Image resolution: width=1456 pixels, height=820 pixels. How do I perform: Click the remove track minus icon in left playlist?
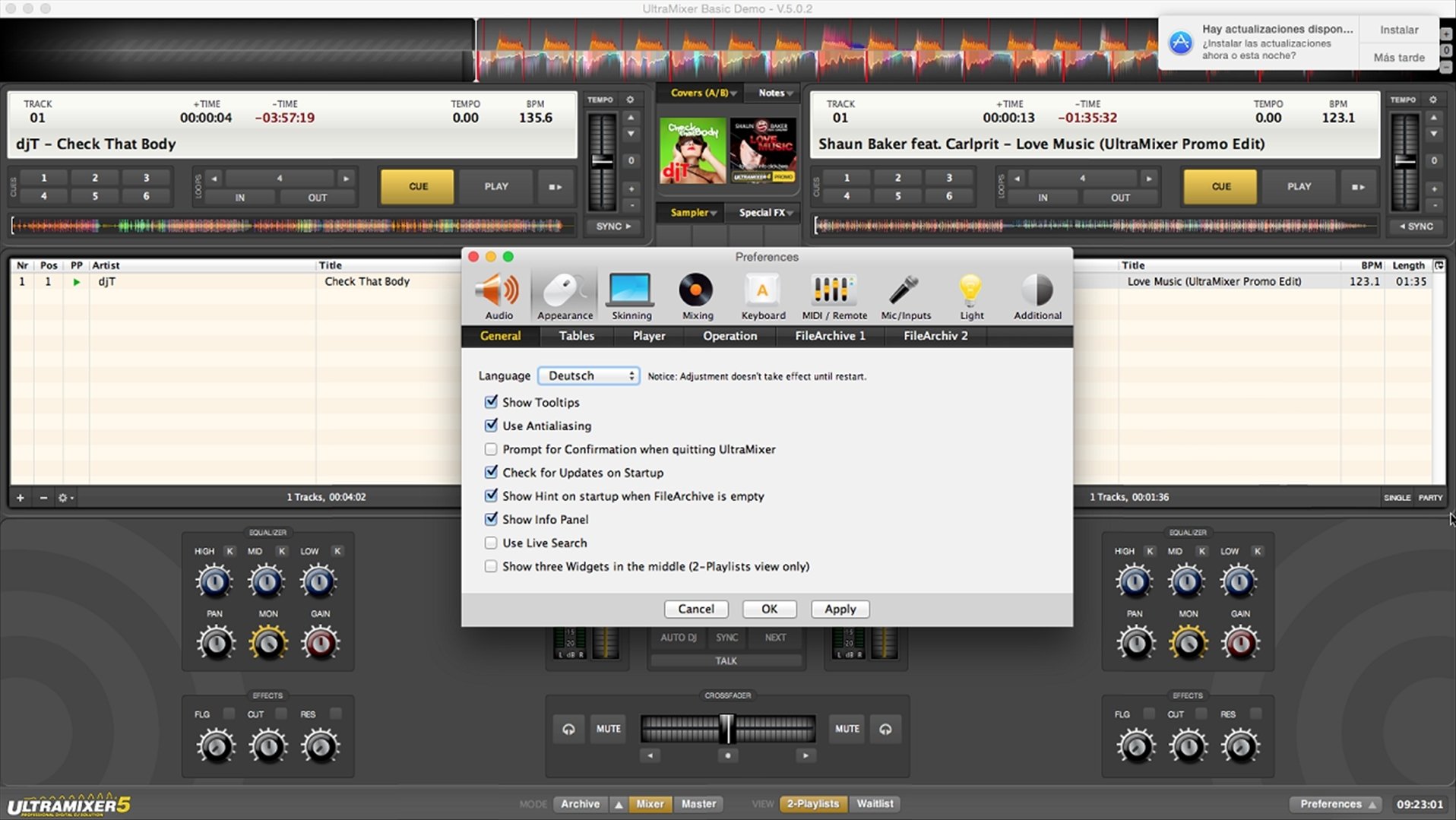(x=43, y=498)
